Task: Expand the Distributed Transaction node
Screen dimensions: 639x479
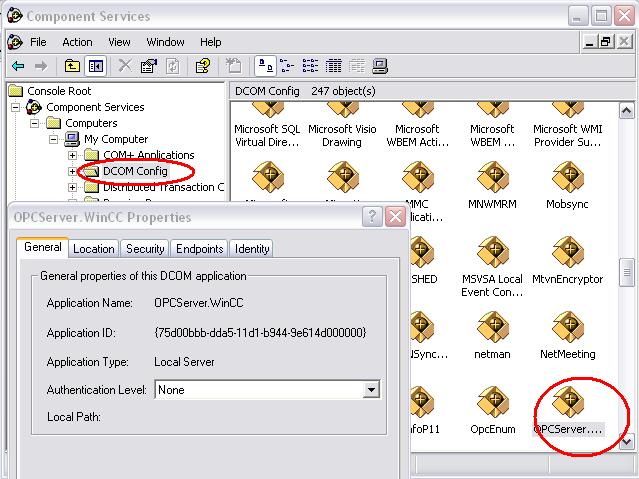Action: click(72, 187)
